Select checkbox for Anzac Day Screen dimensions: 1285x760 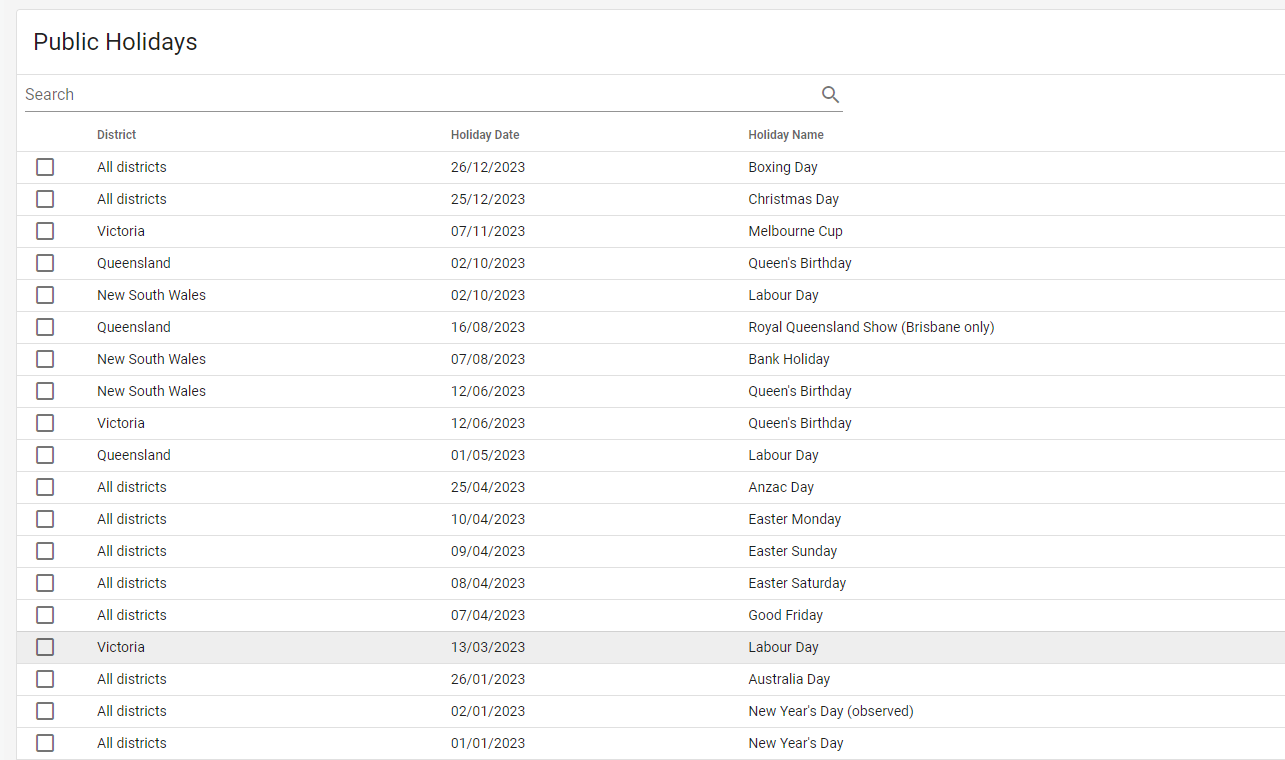click(45, 487)
